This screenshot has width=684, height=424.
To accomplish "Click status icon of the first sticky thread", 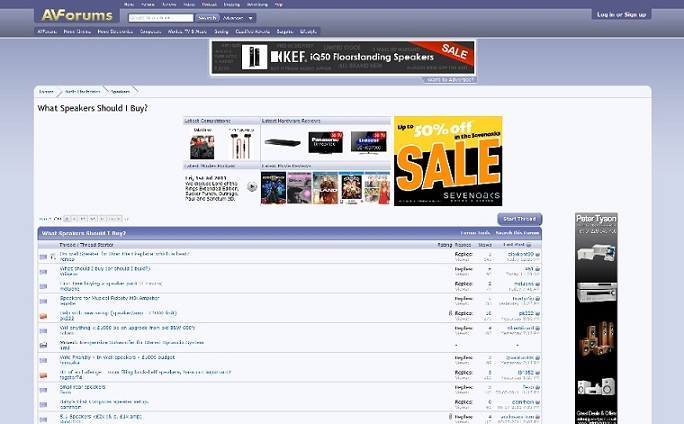I will tap(43, 257).
